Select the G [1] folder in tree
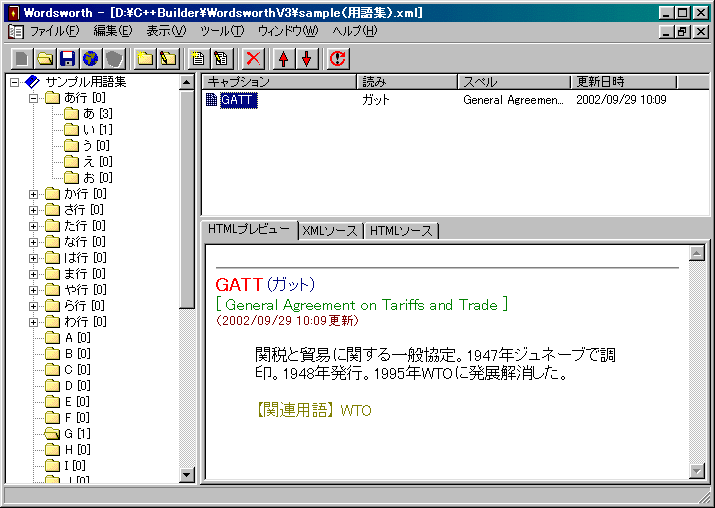 76,434
